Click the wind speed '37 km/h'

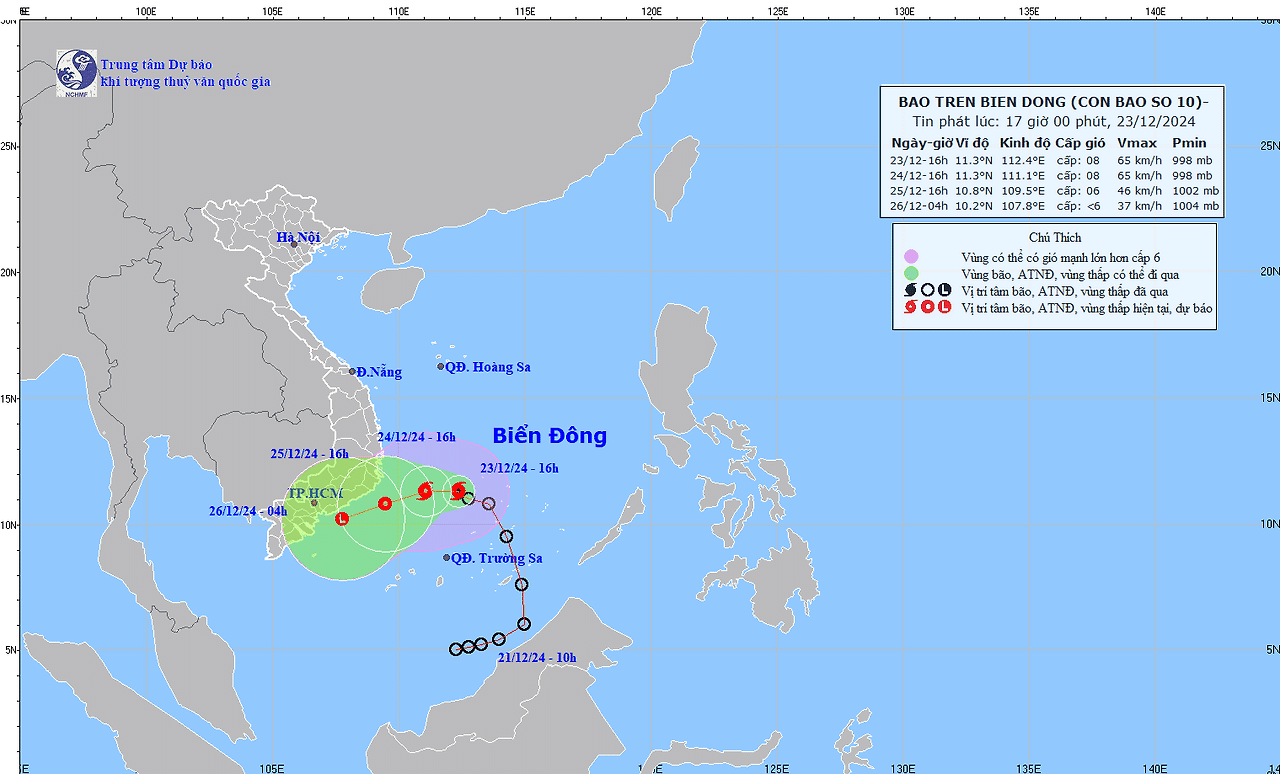pyautogui.click(x=1140, y=206)
